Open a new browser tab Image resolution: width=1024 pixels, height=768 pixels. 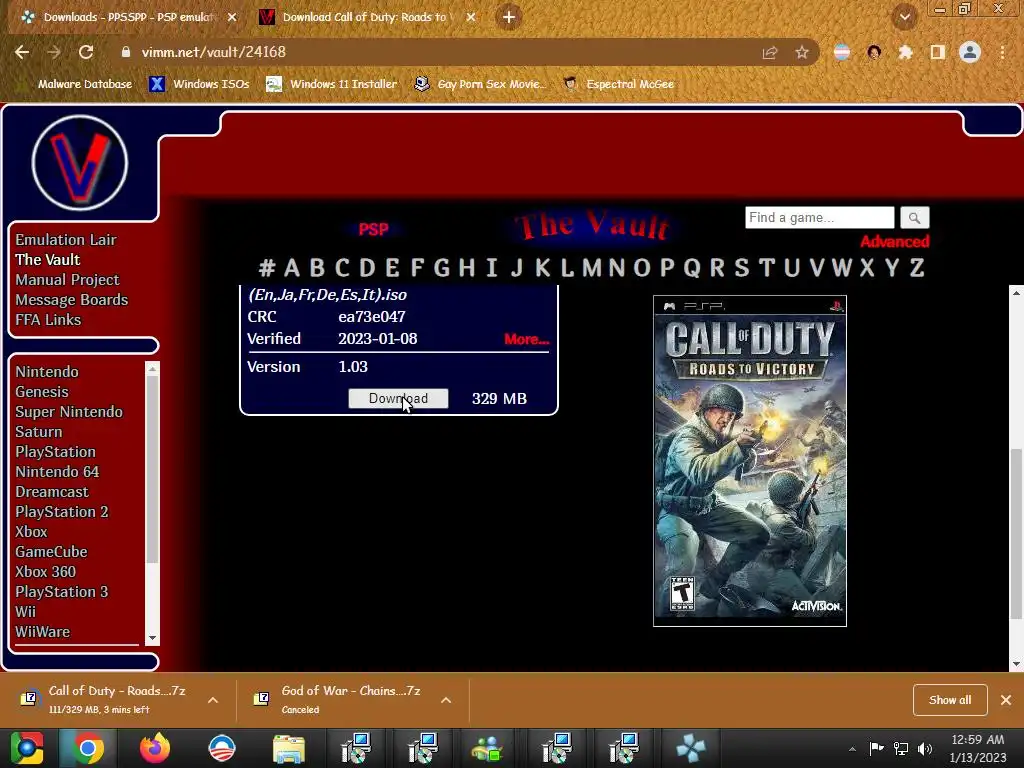[x=509, y=17]
